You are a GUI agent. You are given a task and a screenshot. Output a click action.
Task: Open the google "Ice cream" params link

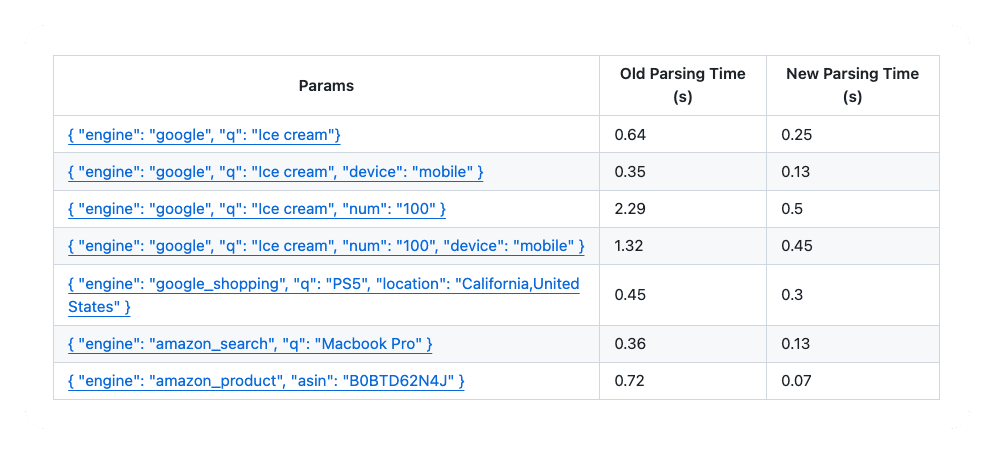tap(205, 134)
